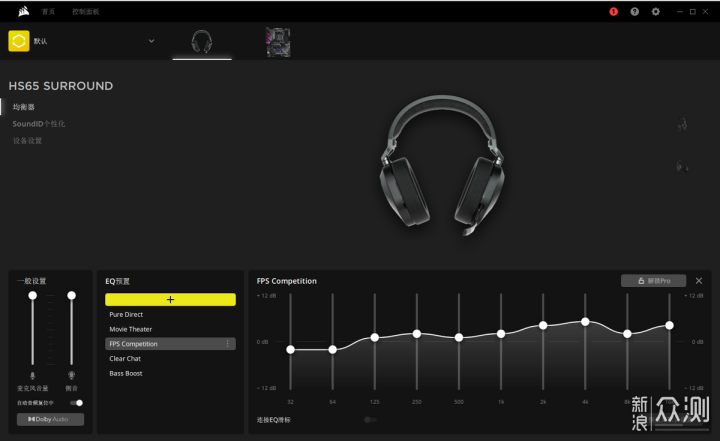Click the 8k EQ band handle
Screen dimensions: 720x441
[627, 334]
